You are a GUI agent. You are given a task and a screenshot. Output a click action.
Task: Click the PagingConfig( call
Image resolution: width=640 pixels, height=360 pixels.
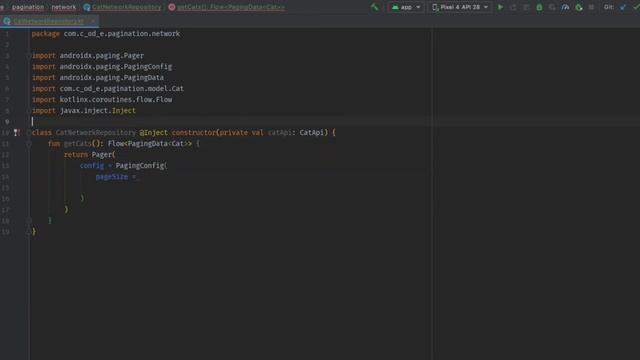pos(141,166)
